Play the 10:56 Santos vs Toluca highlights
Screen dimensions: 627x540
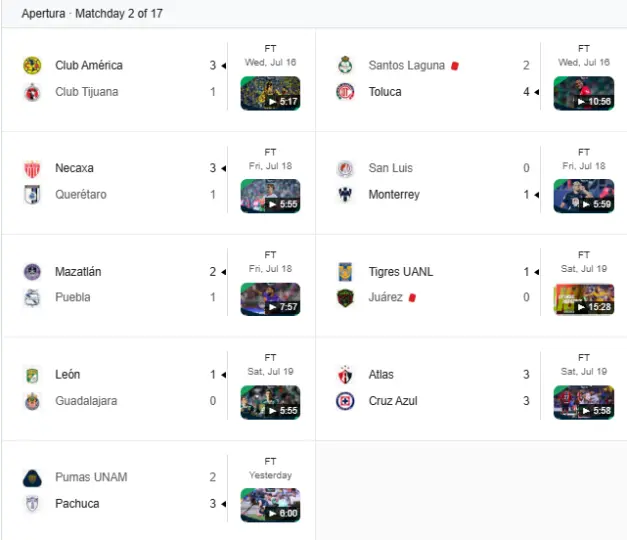coord(583,93)
